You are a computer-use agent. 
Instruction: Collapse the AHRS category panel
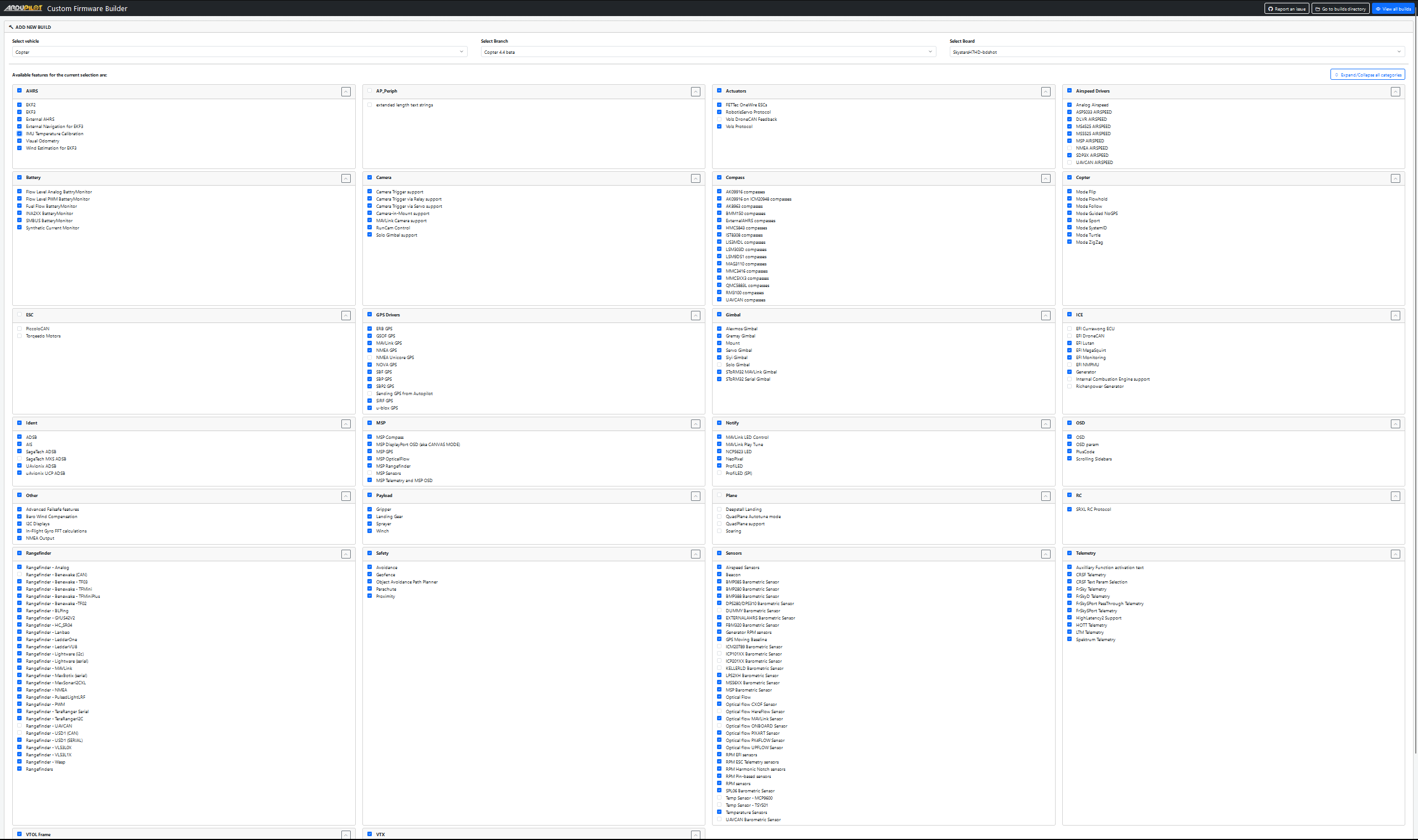point(346,91)
